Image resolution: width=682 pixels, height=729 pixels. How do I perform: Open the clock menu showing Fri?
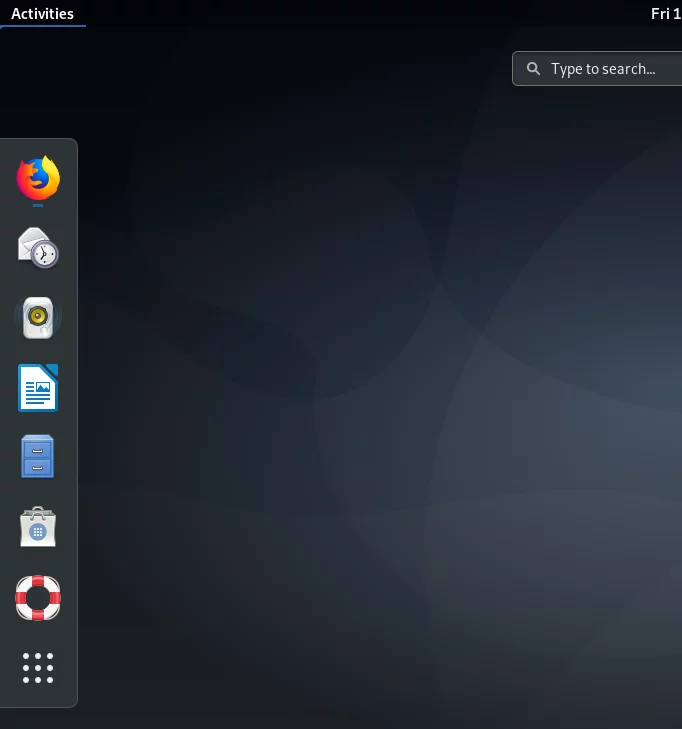tap(666, 14)
